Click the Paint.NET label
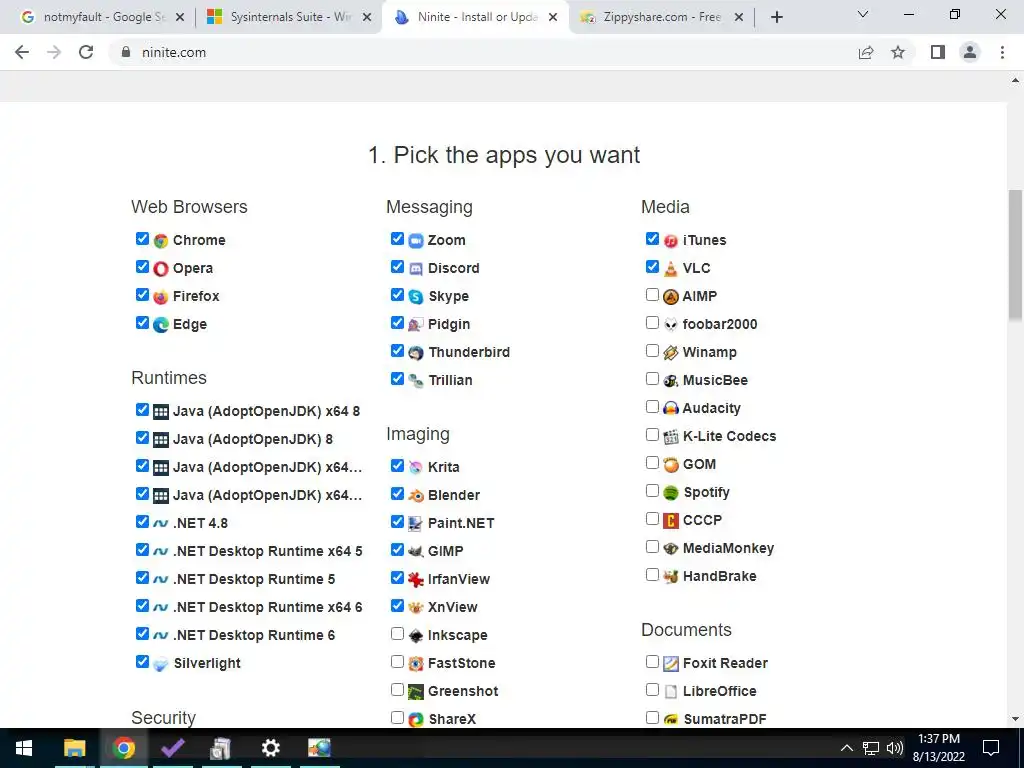 coord(461,523)
